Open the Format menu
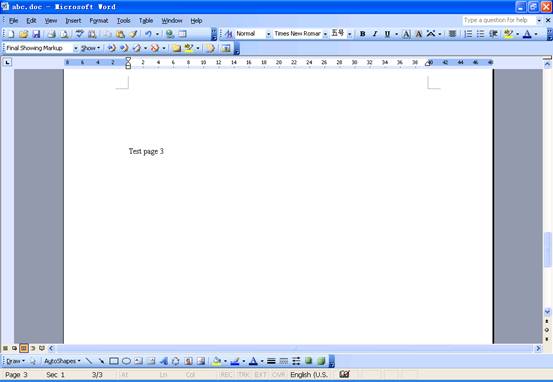This screenshot has width=553, height=382. point(99,20)
